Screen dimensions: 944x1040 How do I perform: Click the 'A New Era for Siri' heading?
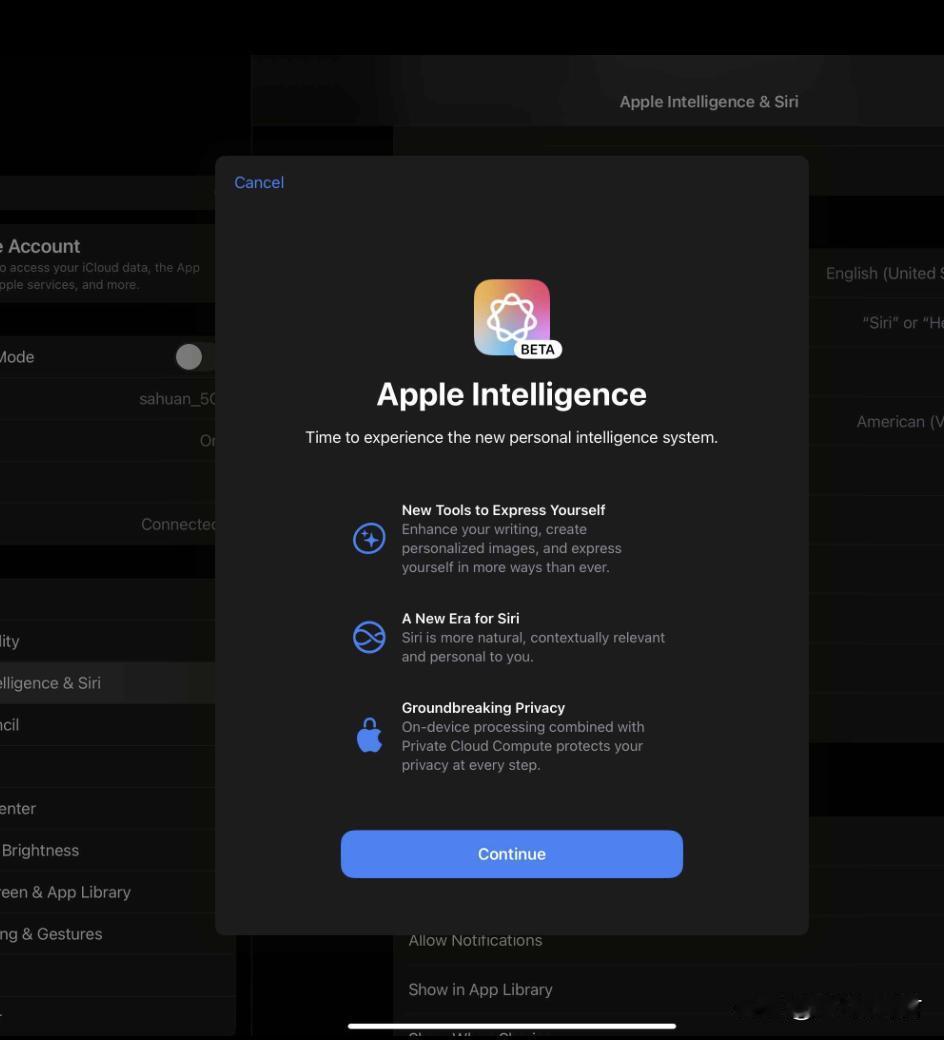[460, 618]
